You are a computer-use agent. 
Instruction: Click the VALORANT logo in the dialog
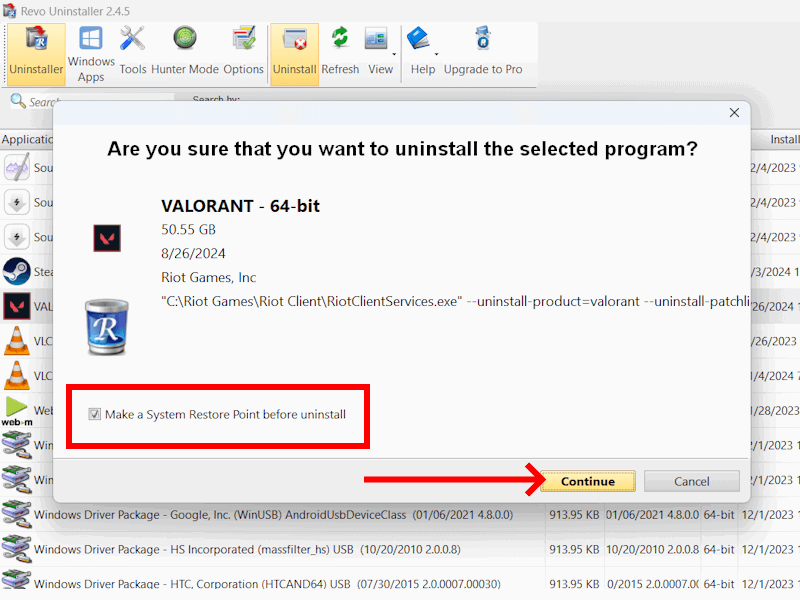(107, 240)
